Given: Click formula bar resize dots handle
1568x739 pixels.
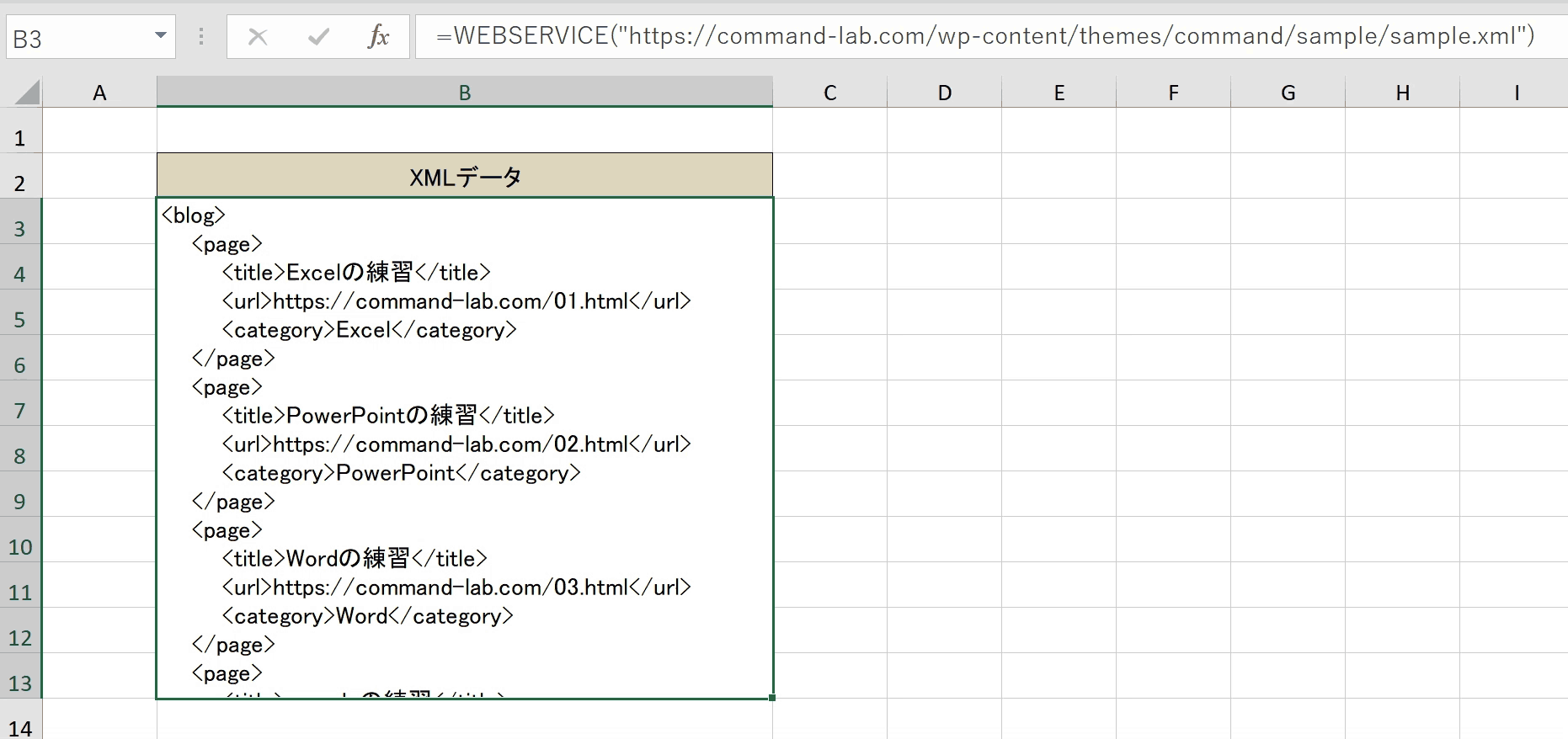Looking at the screenshot, I should point(200,36).
